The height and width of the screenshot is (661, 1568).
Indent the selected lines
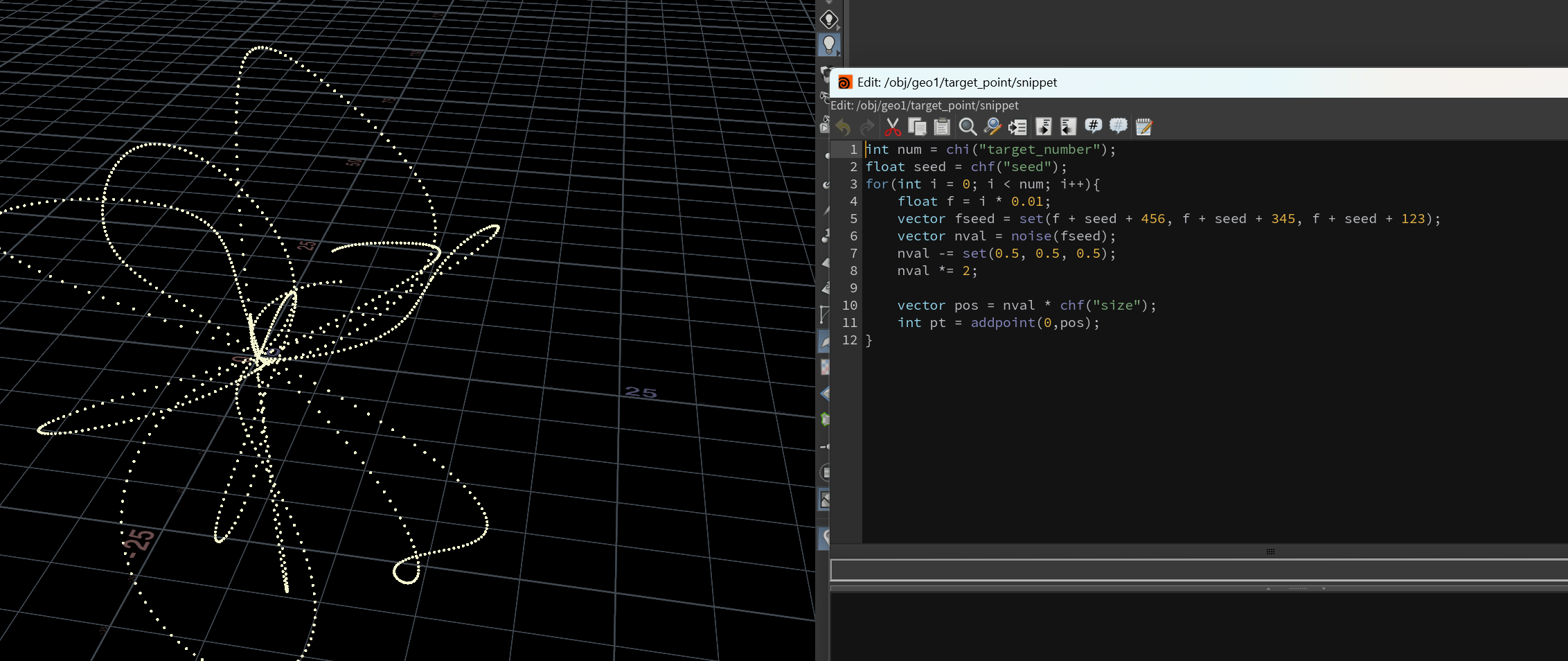(x=1044, y=127)
